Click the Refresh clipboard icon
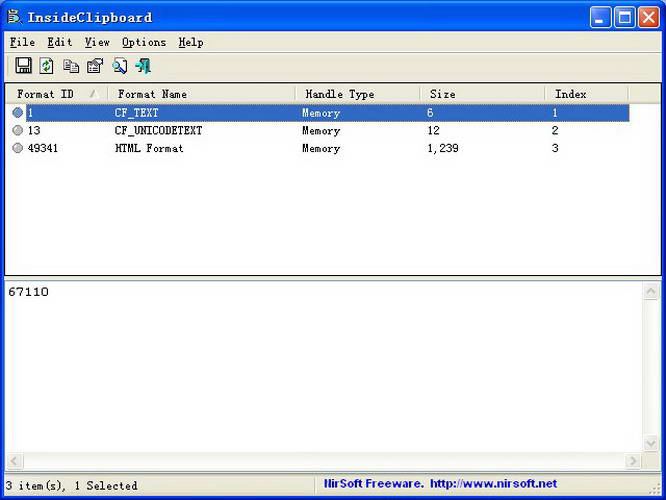Screen dimensions: 666x500 click(47, 66)
